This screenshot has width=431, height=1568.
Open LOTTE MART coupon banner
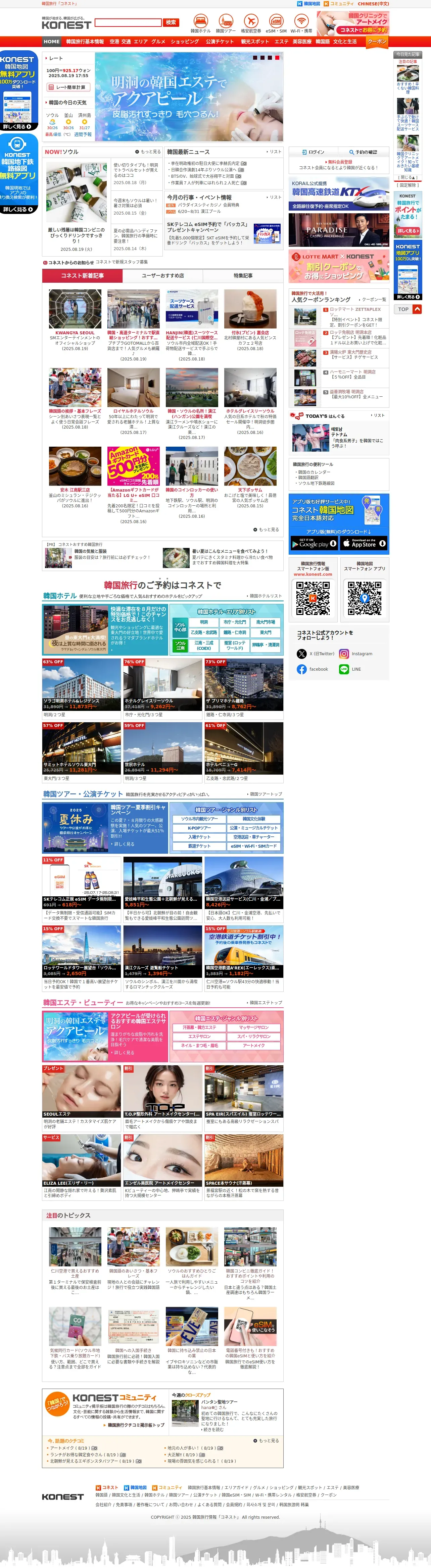tap(338, 266)
